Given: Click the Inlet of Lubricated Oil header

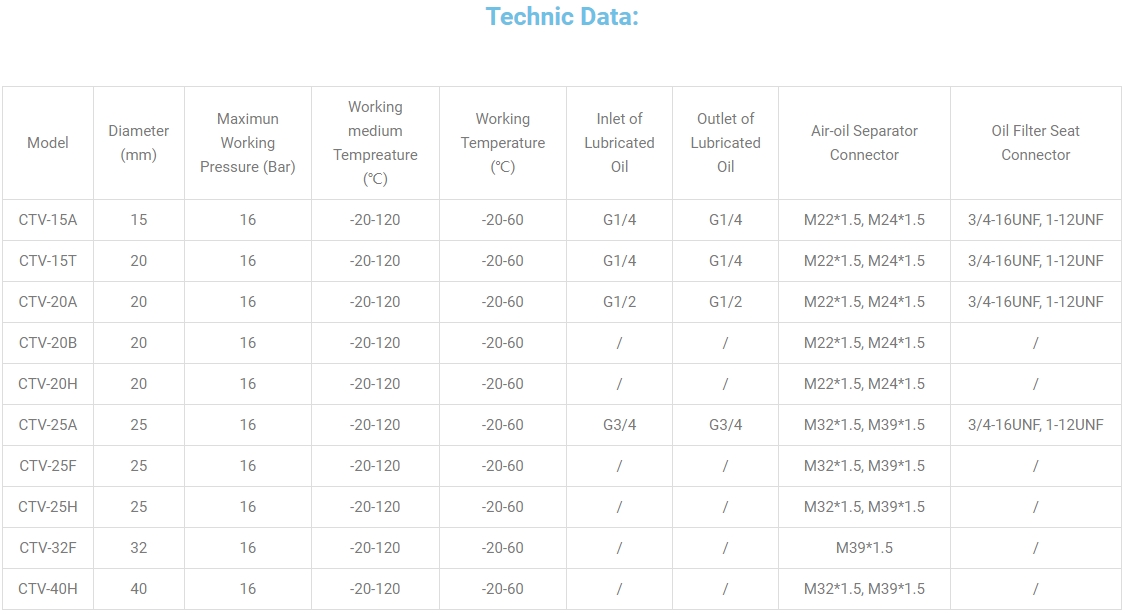Looking at the screenshot, I should click(x=619, y=143).
